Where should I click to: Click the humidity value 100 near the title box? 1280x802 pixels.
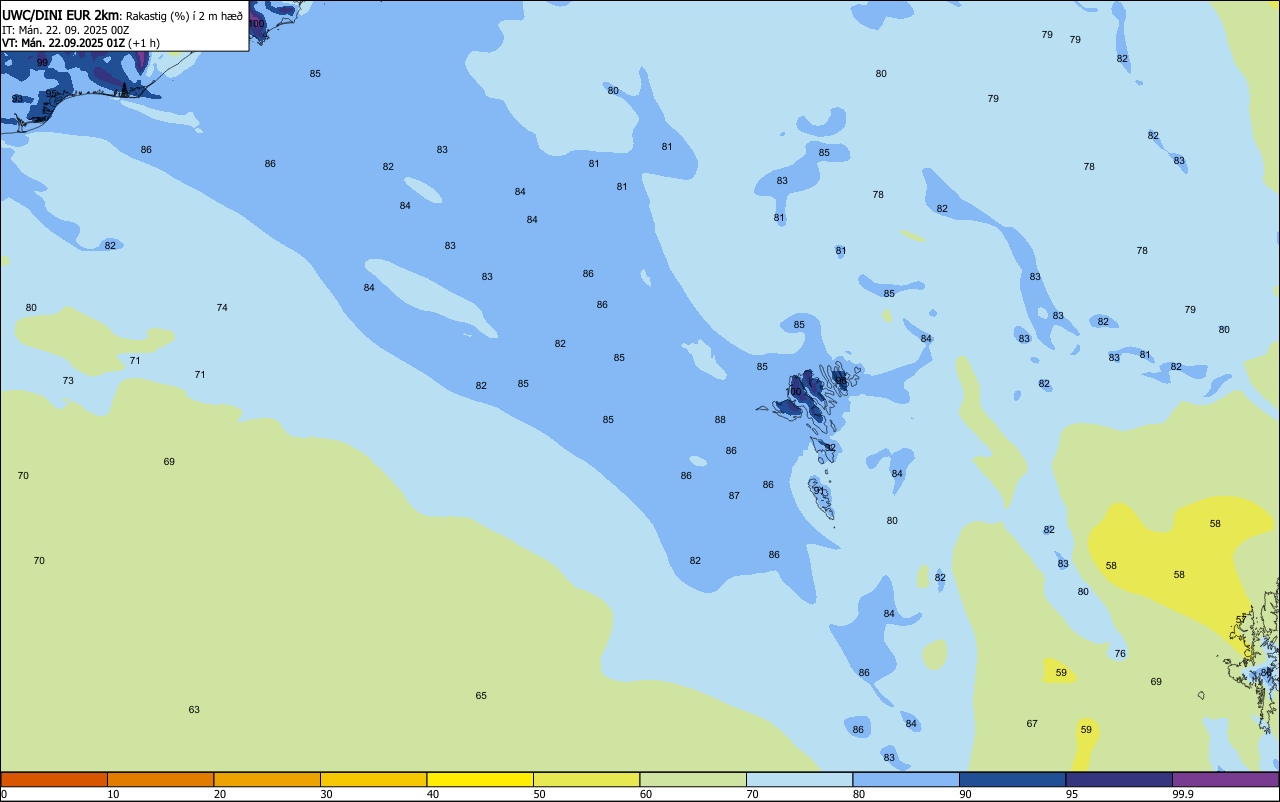point(257,24)
